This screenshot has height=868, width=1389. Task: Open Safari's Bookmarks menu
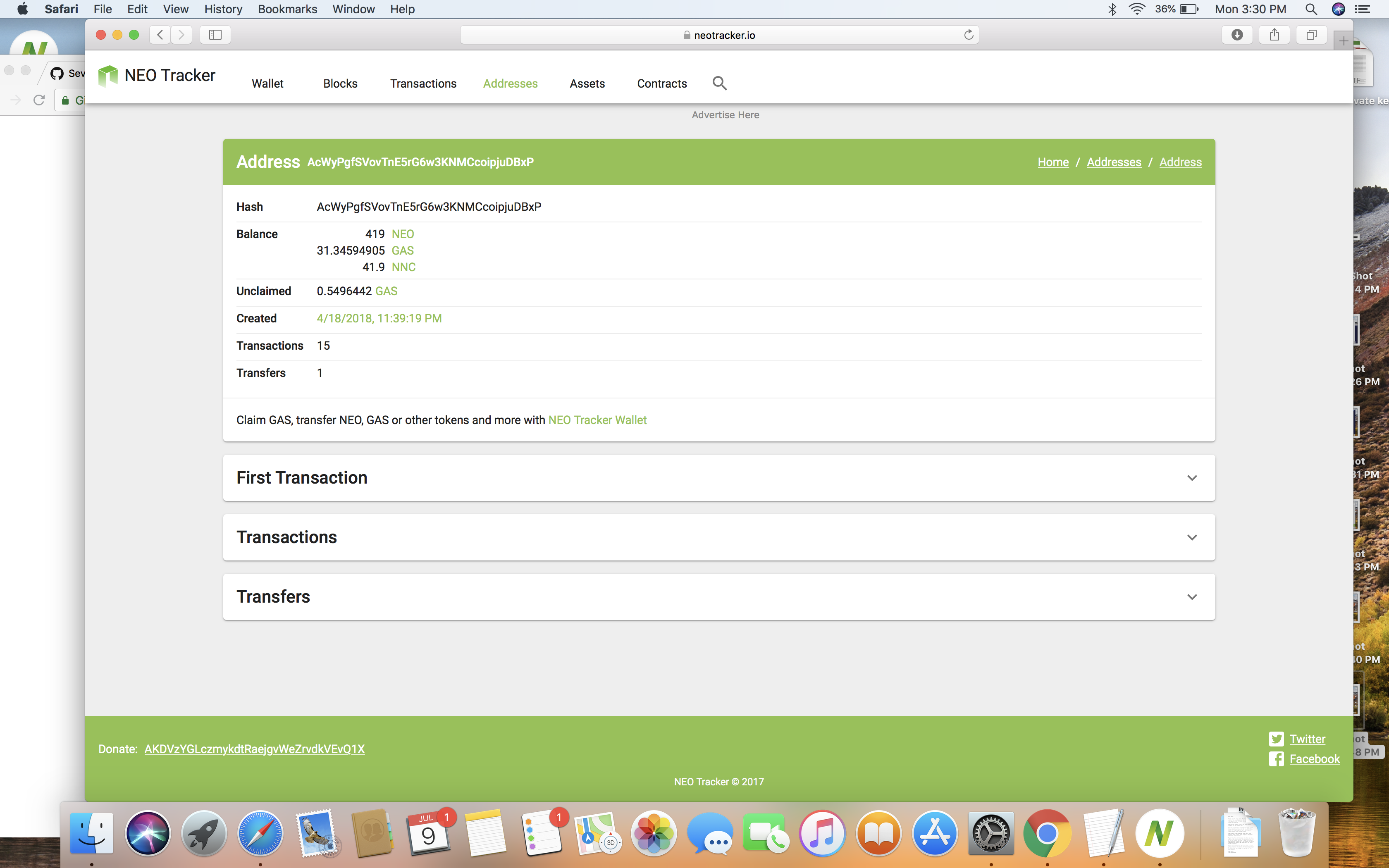pos(287,9)
